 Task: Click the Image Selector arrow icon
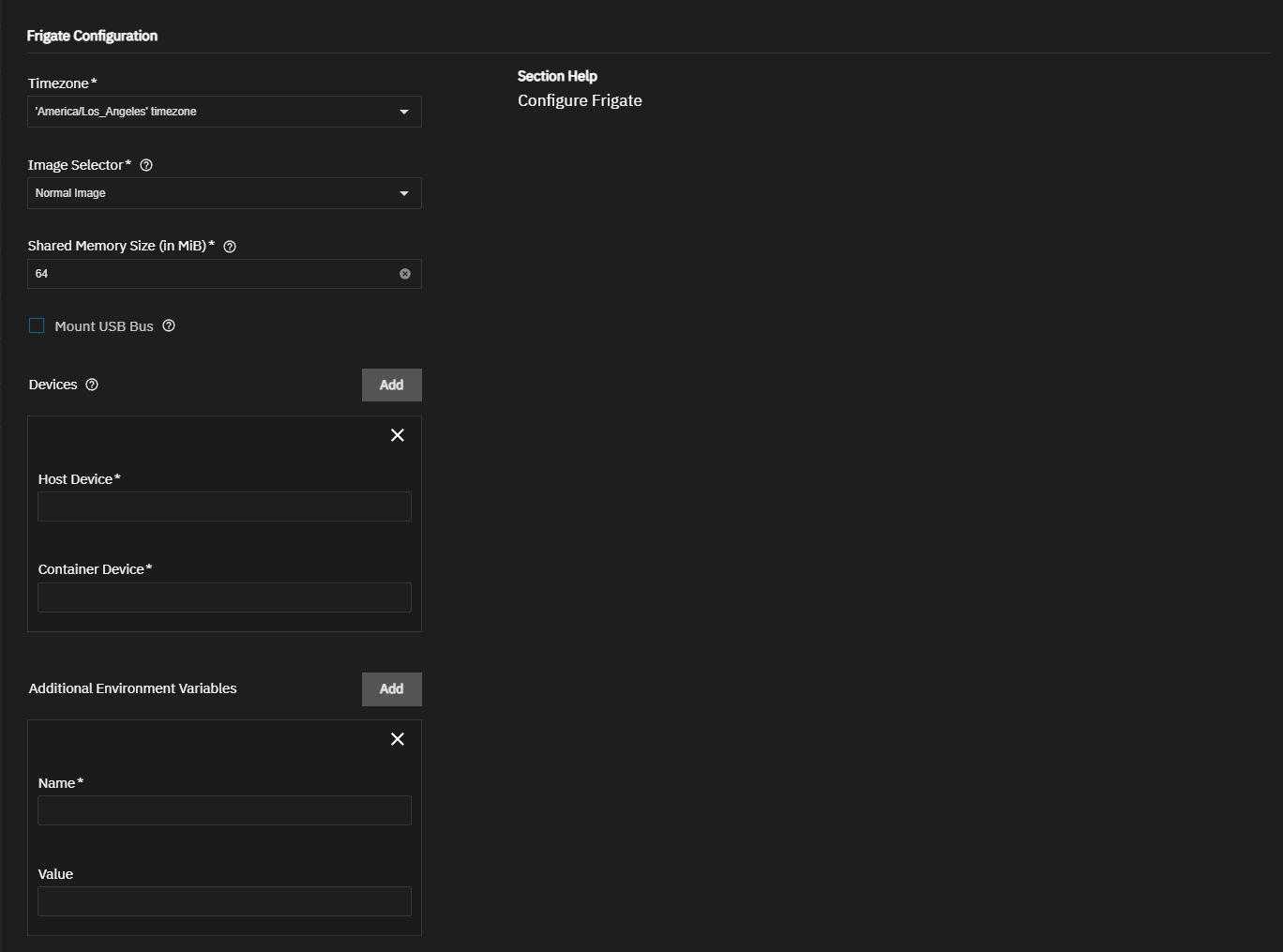click(x=404, y=193)
